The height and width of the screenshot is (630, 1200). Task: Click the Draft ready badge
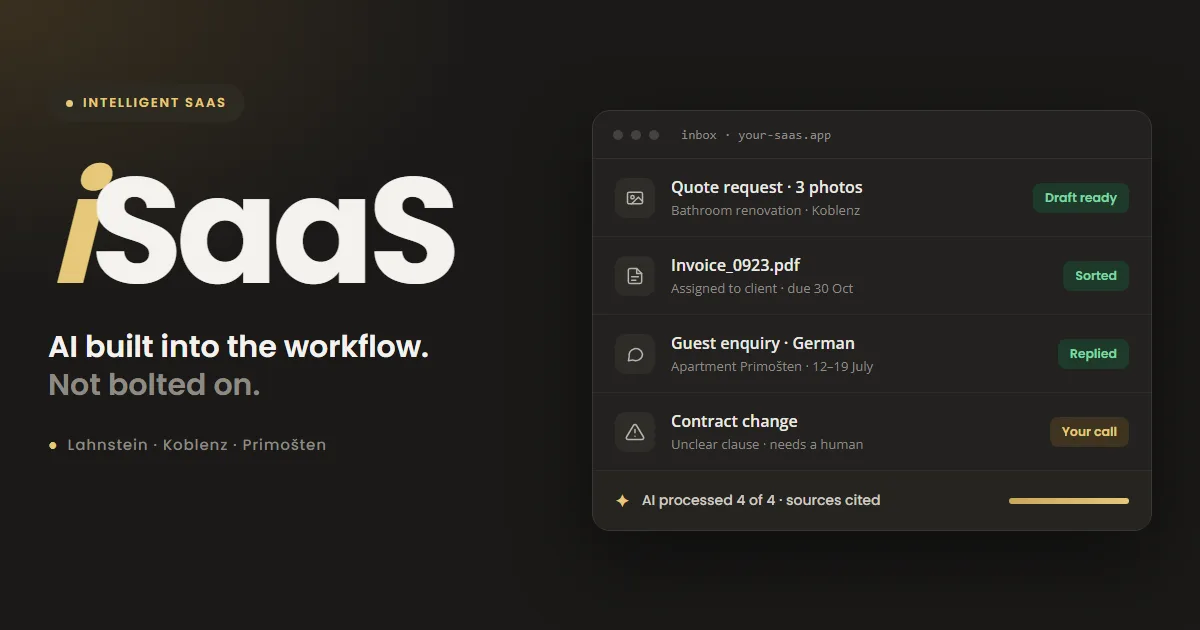1081,198
